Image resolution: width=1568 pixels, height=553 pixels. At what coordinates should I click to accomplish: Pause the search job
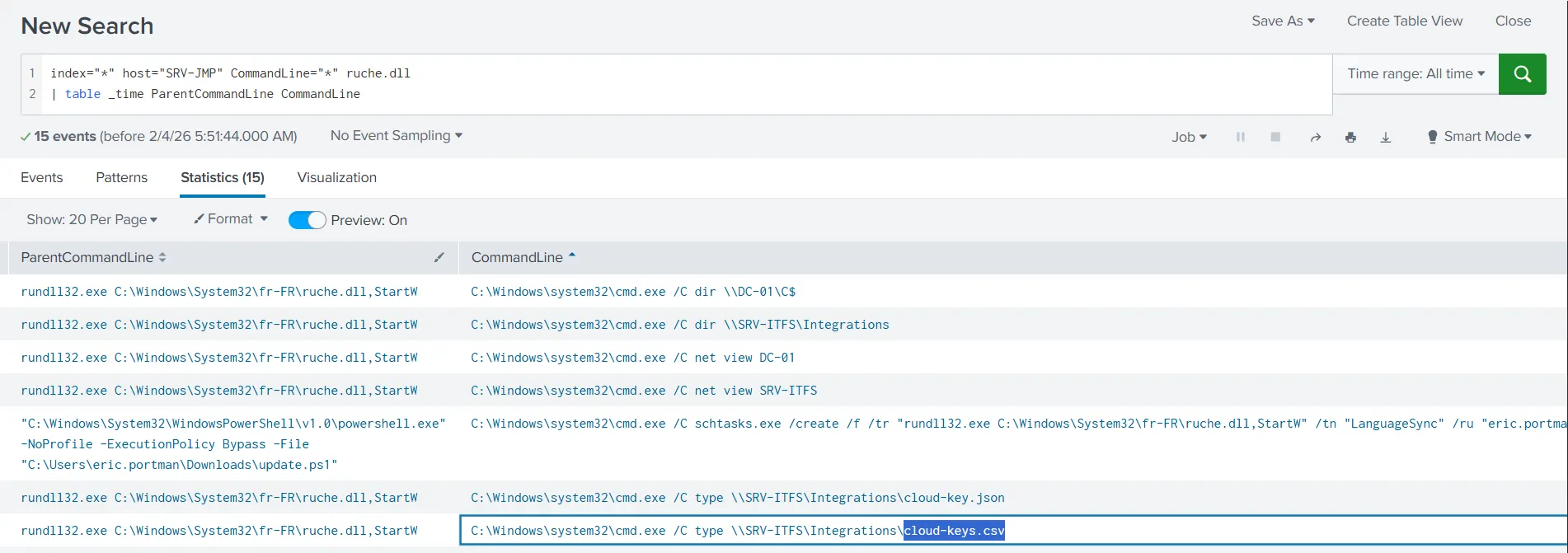(1240, 137)
